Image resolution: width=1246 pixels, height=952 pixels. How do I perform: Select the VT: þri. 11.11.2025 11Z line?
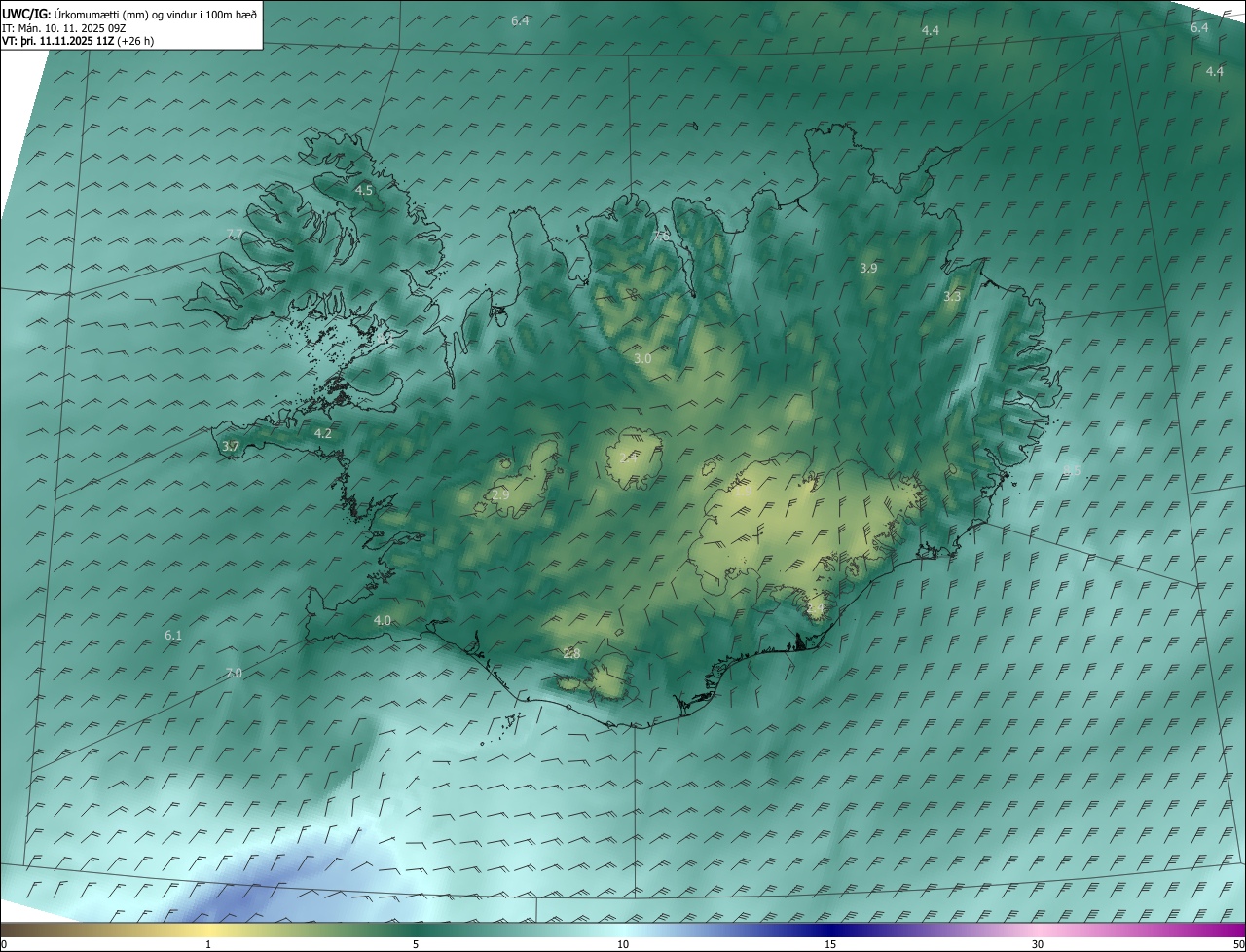78,41
